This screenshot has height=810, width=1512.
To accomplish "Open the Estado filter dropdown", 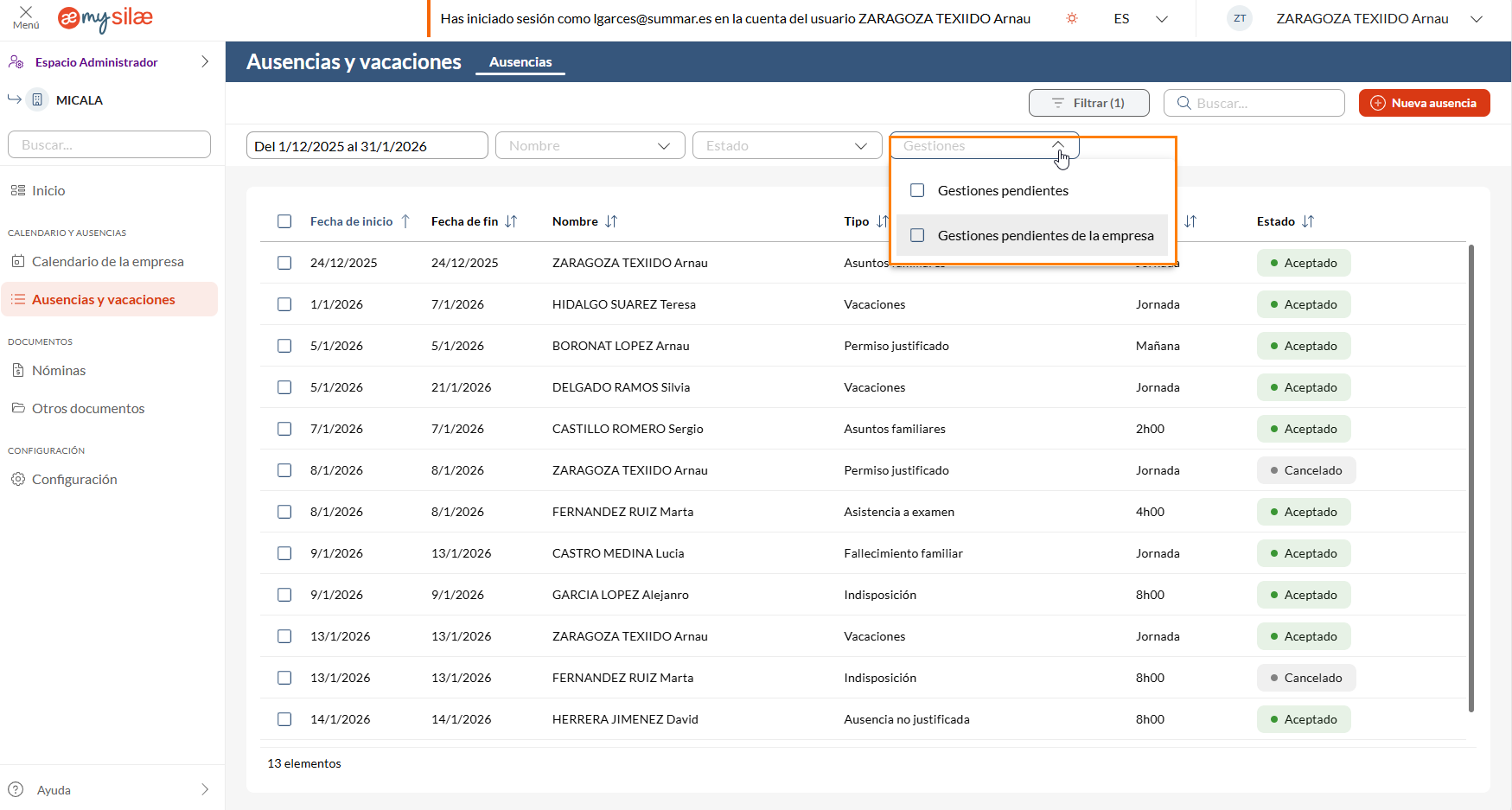I will (x=787, y=146).
